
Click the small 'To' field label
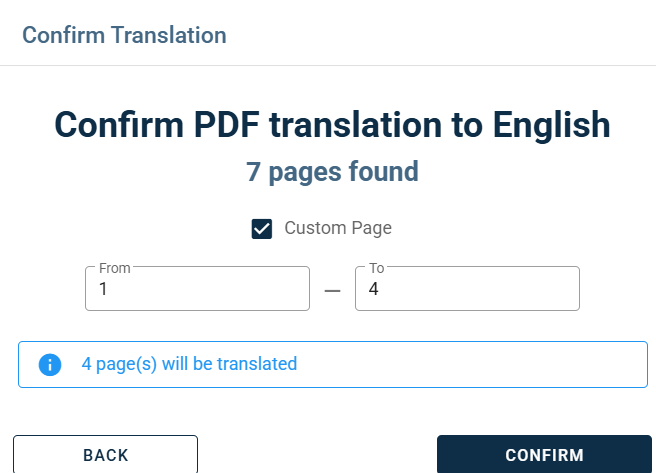377,268
